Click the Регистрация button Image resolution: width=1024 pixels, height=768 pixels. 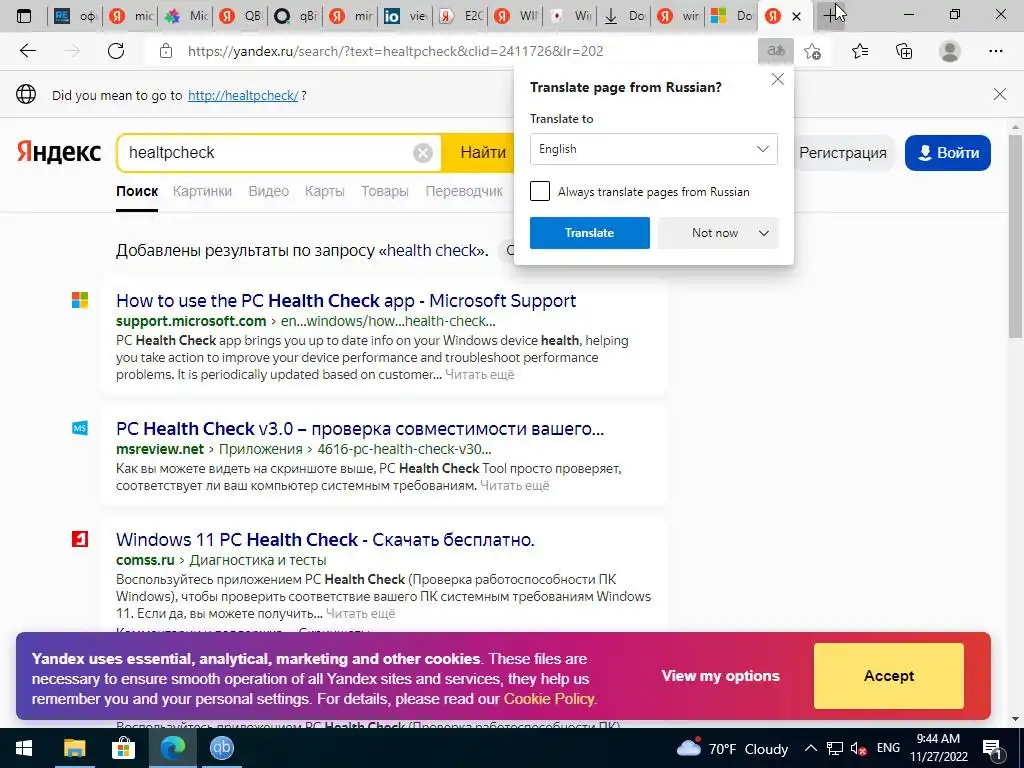[x=842, y=153]
